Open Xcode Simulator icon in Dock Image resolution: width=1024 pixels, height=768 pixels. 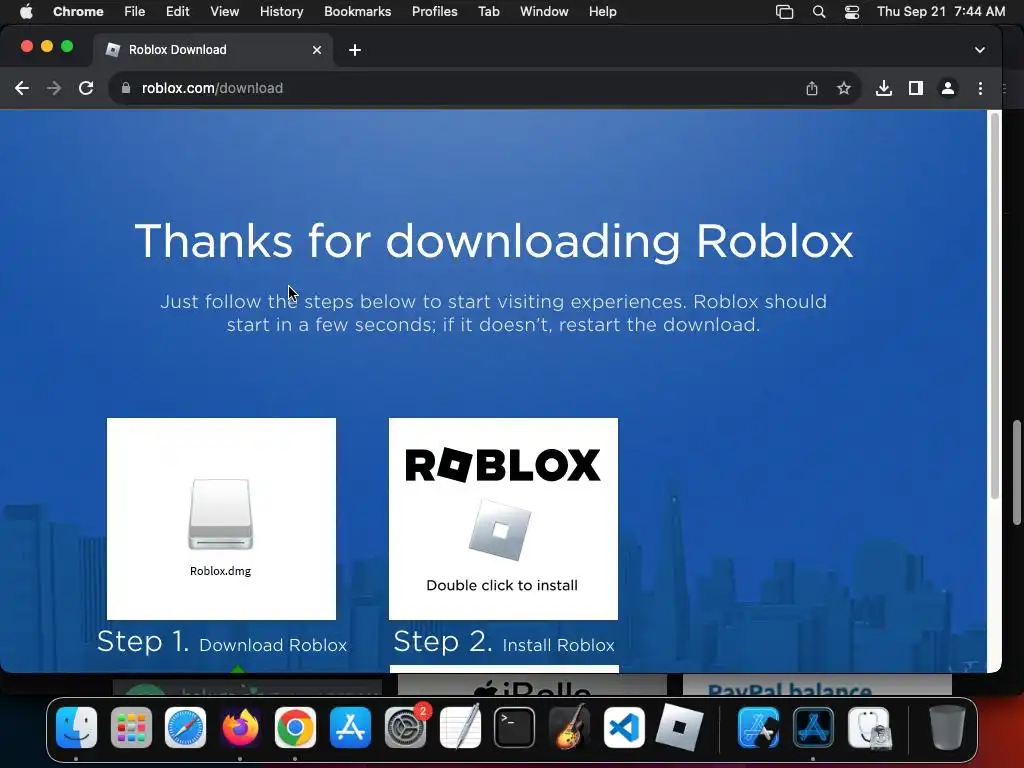pyautogui.click(x=758, y=727)
